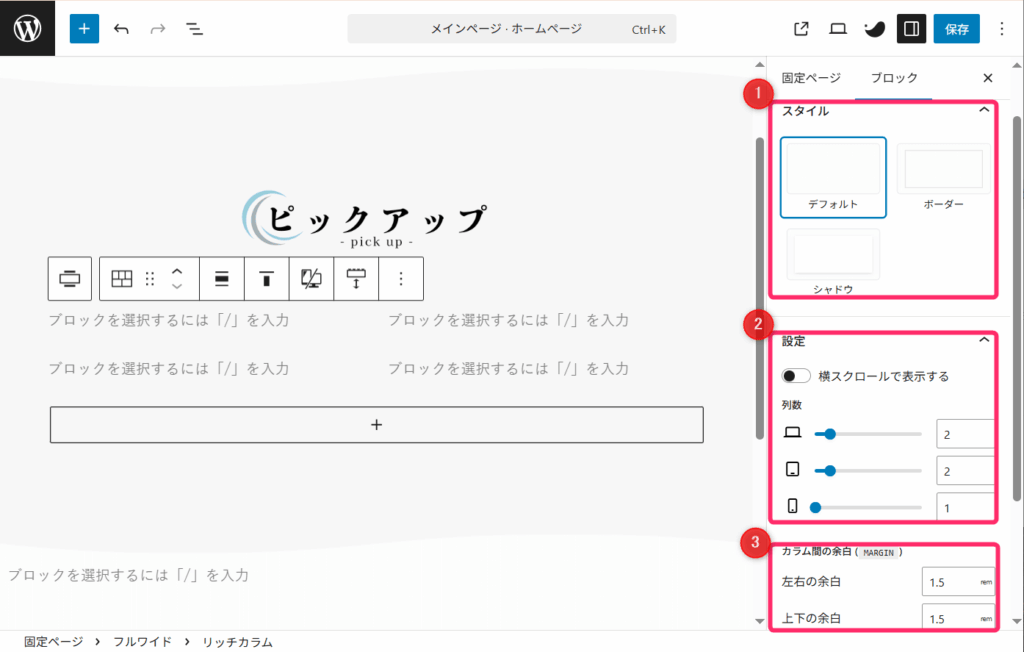
Task: Open the editor options three-dot menu
Action: tap(1002, 29)
